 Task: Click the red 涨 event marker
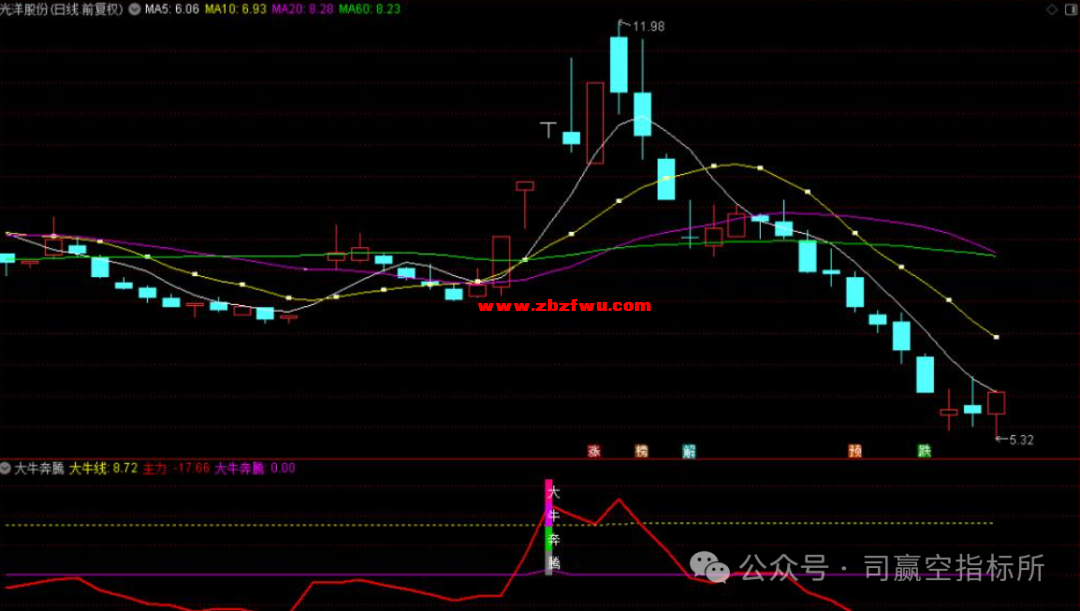point(594,451)
